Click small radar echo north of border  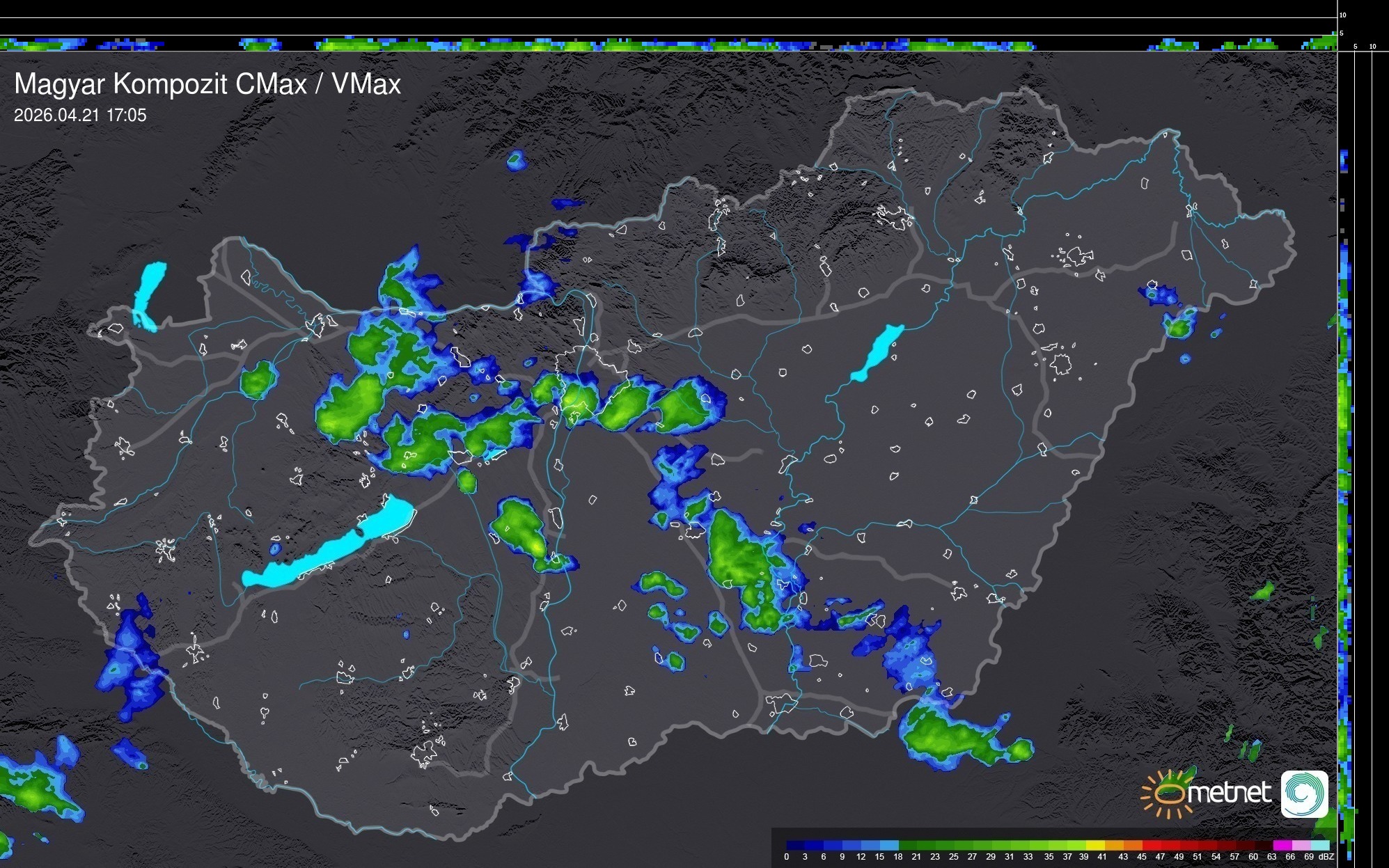click(516, 161)
